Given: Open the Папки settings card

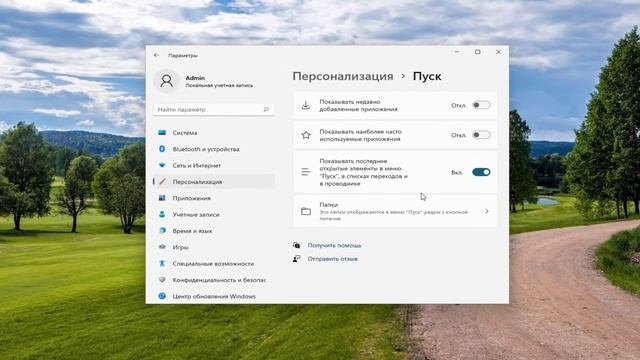Looking at the screenshot, I should coord(395,211).
